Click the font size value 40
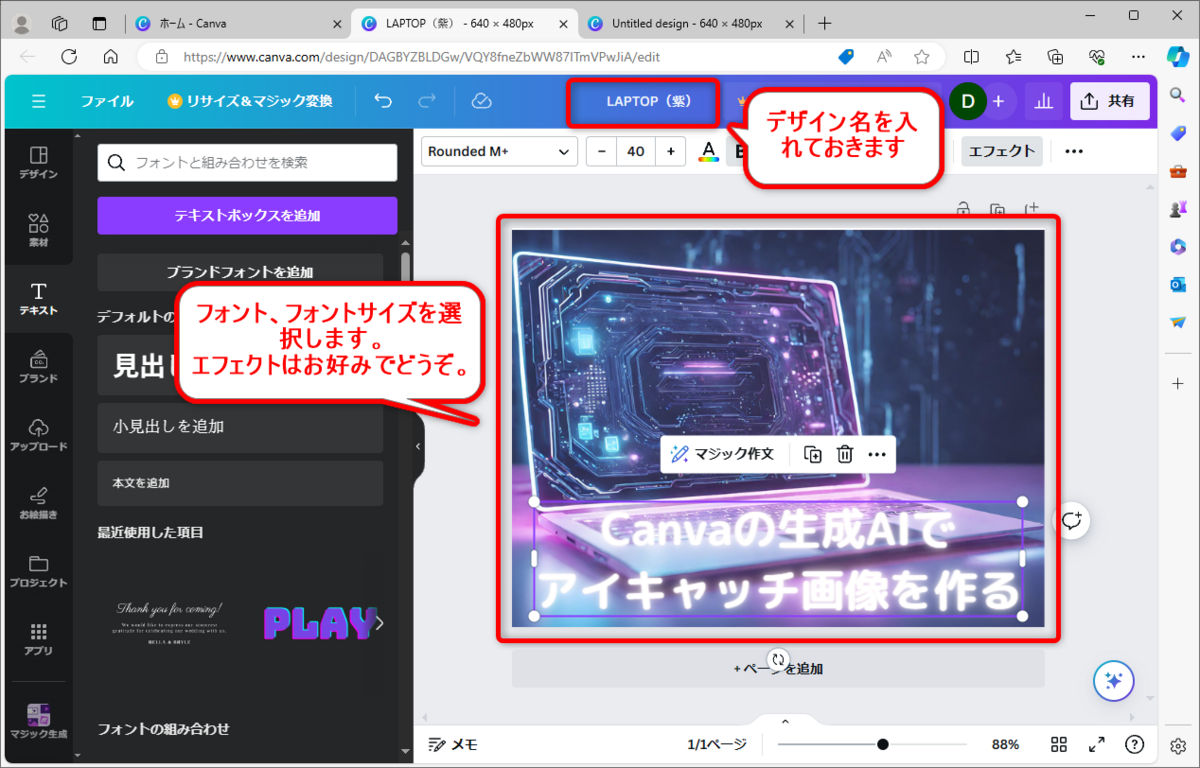The width and height of the screenshot is (1200, 768). [x=636, y=151]
